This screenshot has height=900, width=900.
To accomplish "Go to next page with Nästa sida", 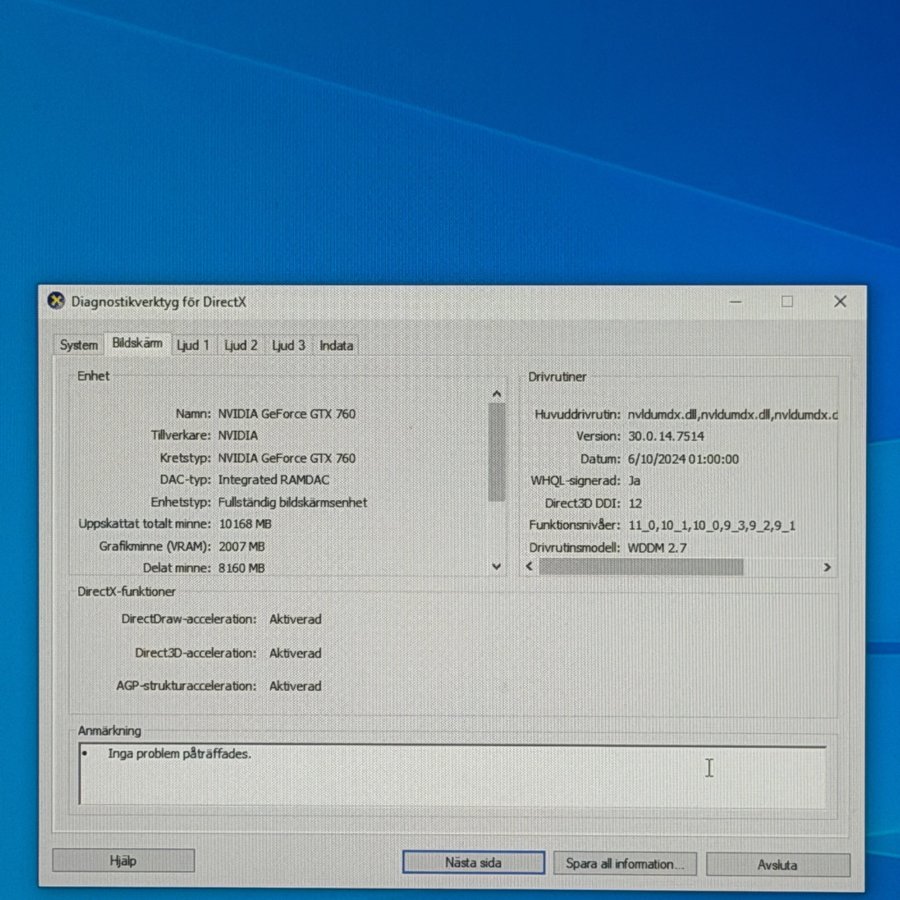I will click(473, 862).
